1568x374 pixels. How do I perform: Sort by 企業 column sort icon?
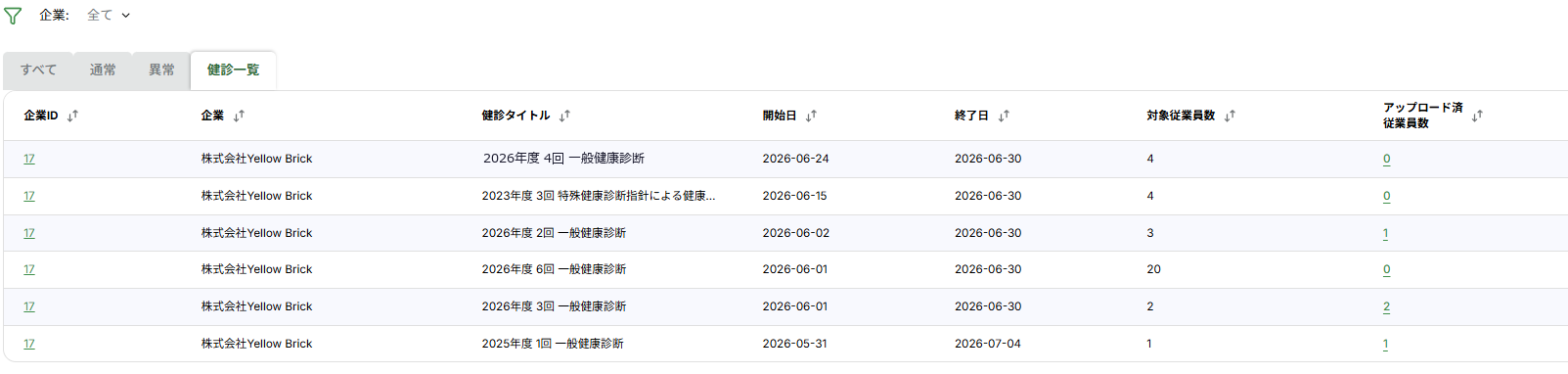(239, 116)
